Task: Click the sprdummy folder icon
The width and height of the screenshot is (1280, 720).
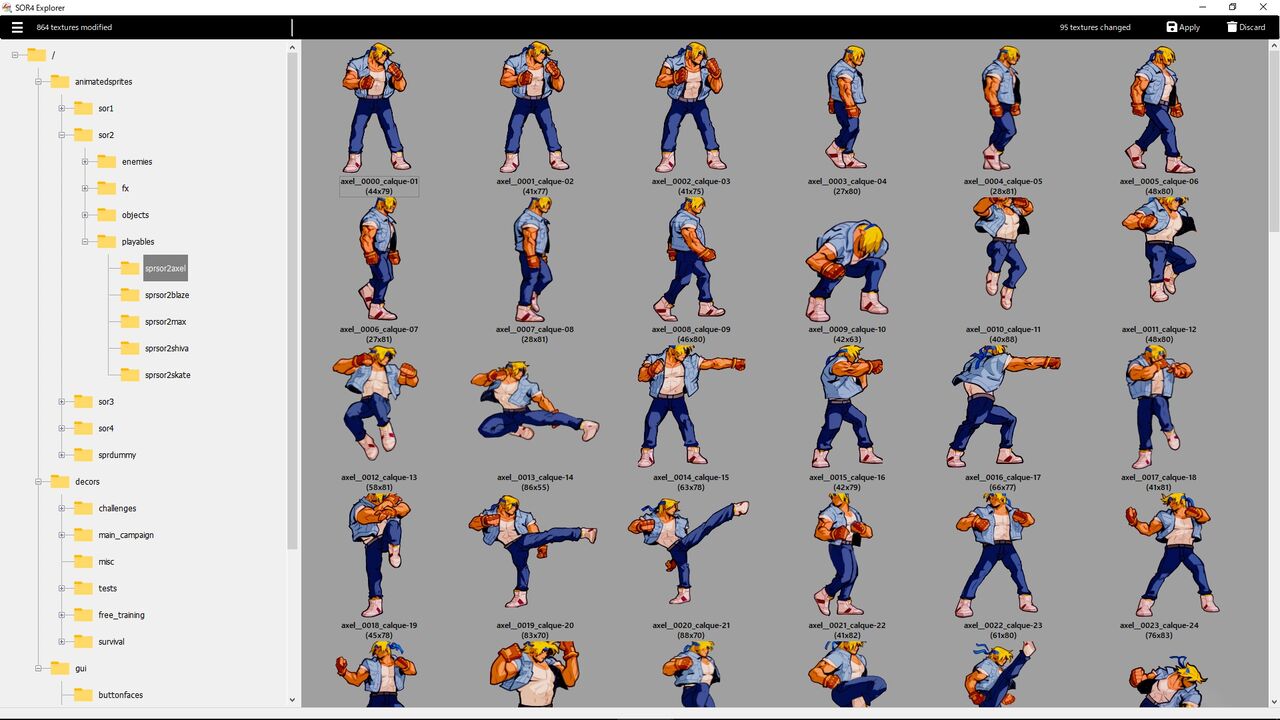Action: [83, 454]
